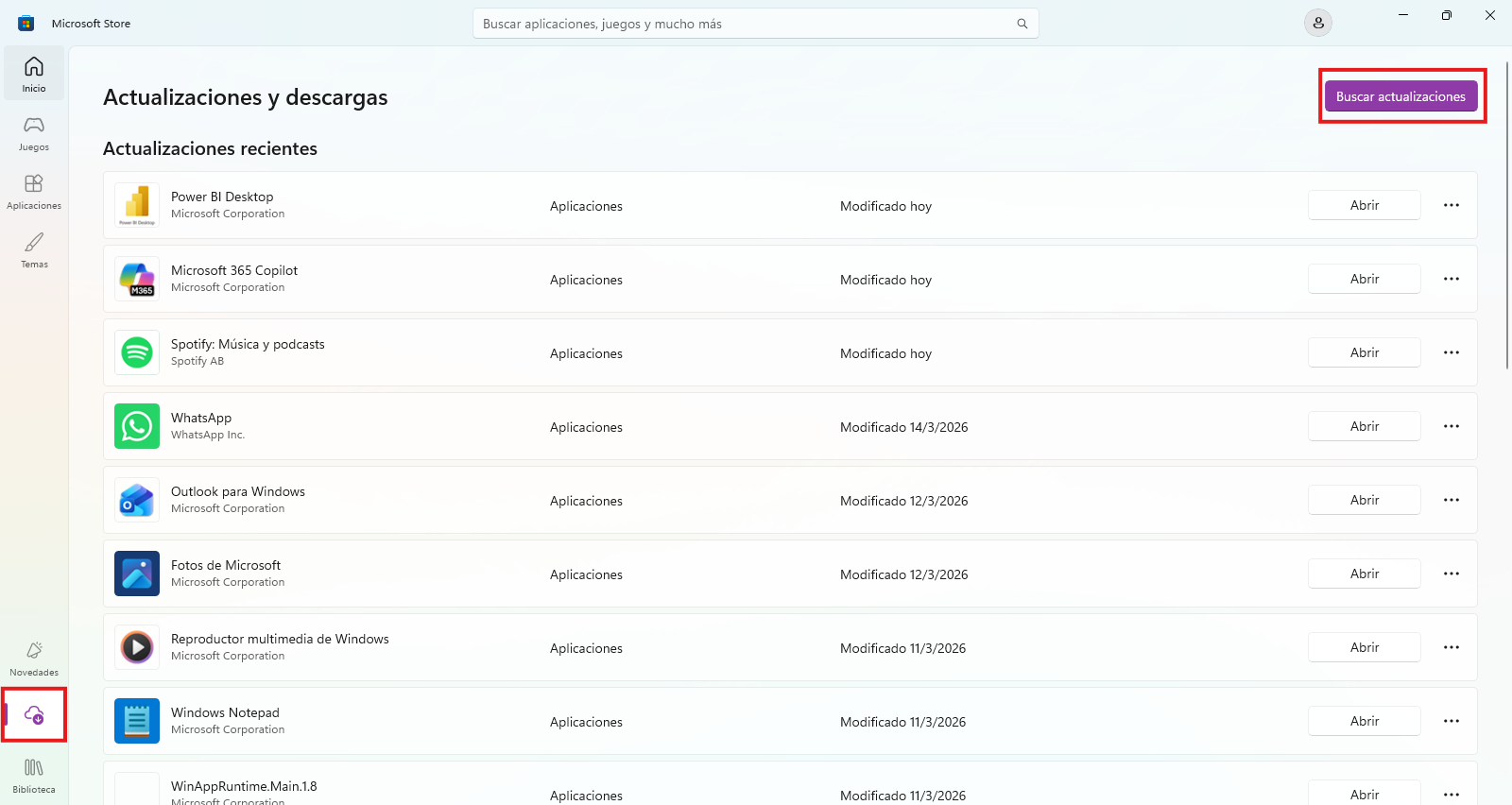This screenshot has height=805, width=1512.
Task: Open more options for Power BI Desktop
Action: click(1452, 205)
